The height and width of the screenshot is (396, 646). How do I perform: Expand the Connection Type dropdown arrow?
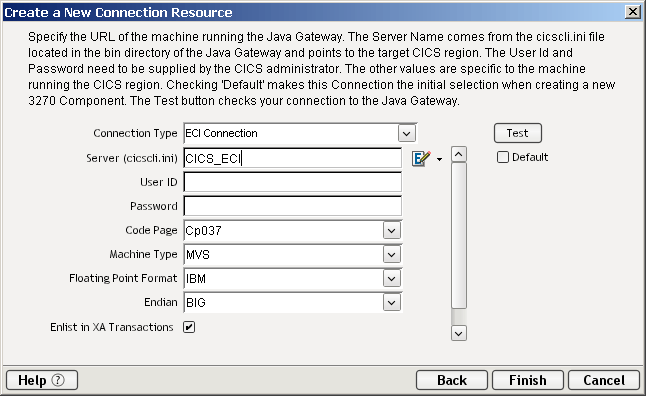pos(407,134)
